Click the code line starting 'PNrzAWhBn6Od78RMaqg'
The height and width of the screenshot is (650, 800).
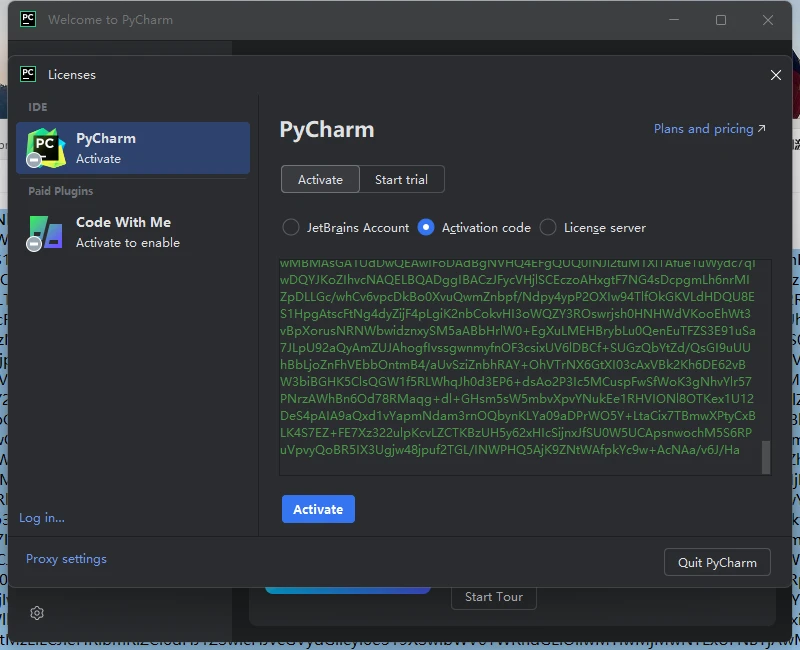(517, 398)
